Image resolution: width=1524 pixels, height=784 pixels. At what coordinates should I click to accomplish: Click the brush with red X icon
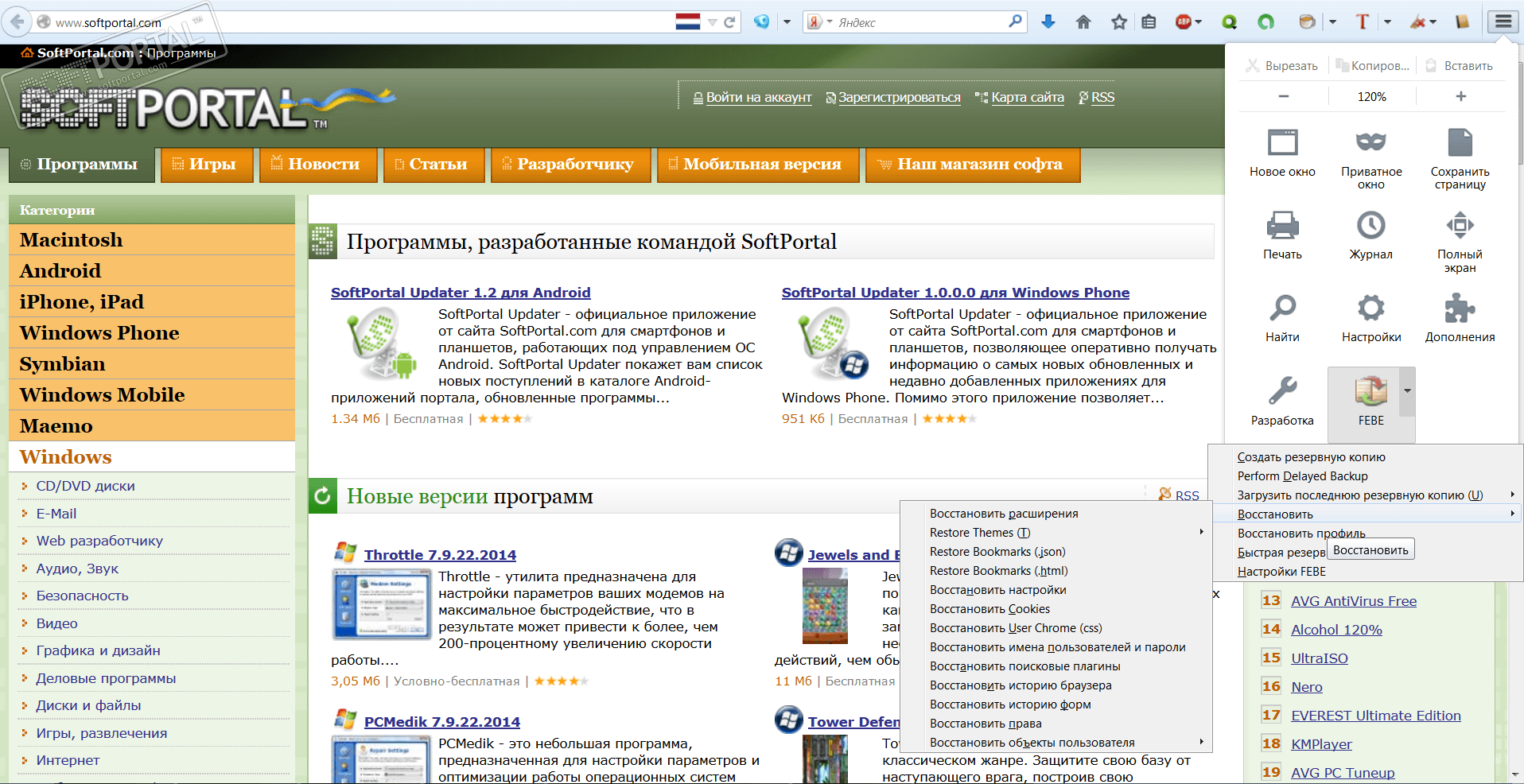point(1417,22)
